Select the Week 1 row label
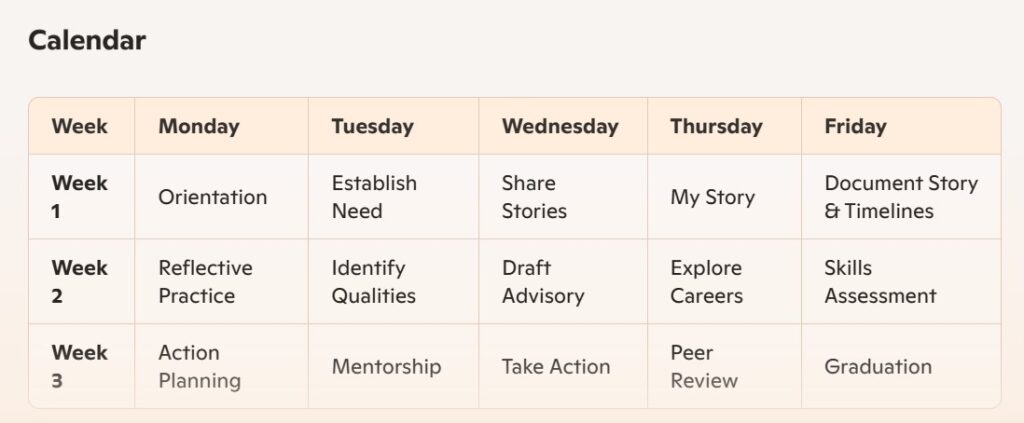This screenshot has height=423, width=1024. click(x=79, y=196)
